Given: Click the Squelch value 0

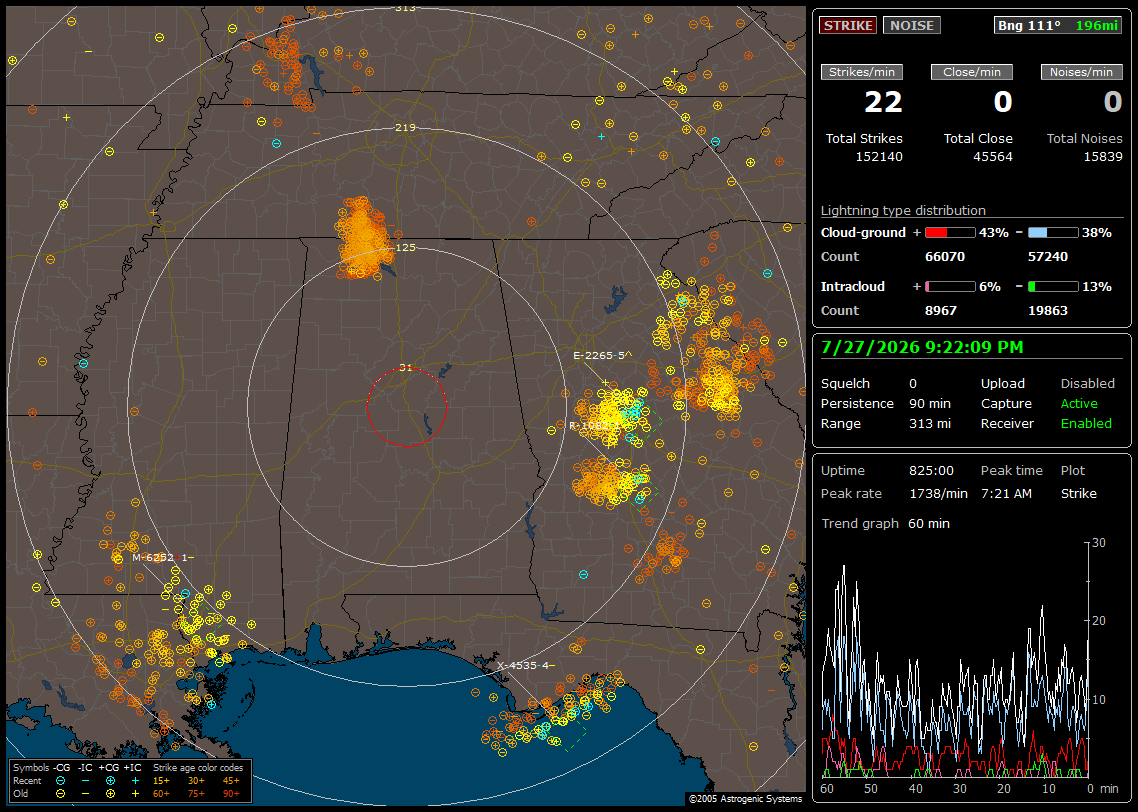Looking at the screenshot, I should point(913,384).
